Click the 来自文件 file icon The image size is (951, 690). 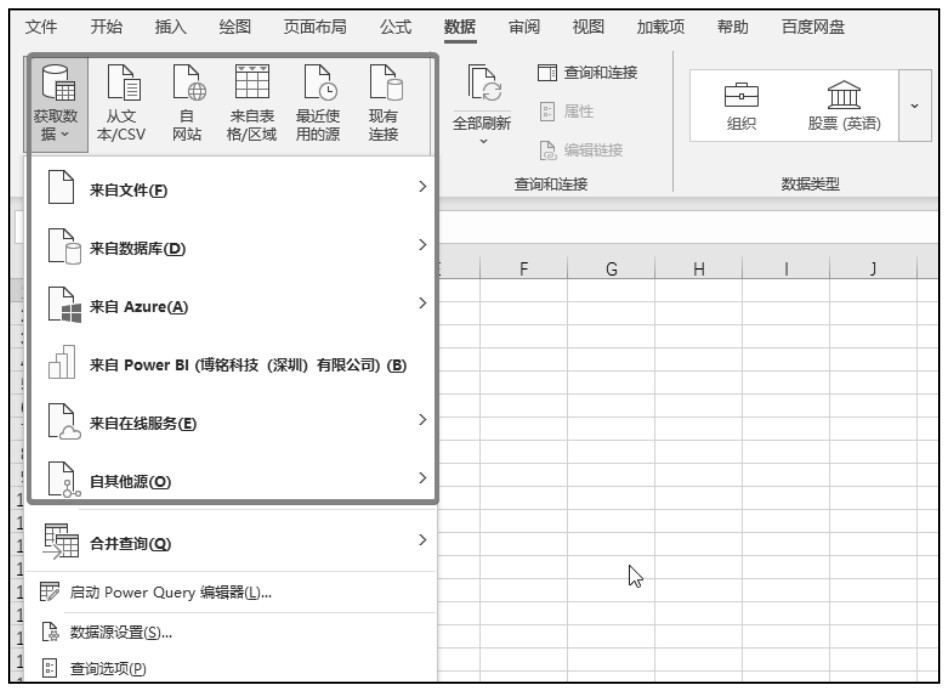coord(61,187)
